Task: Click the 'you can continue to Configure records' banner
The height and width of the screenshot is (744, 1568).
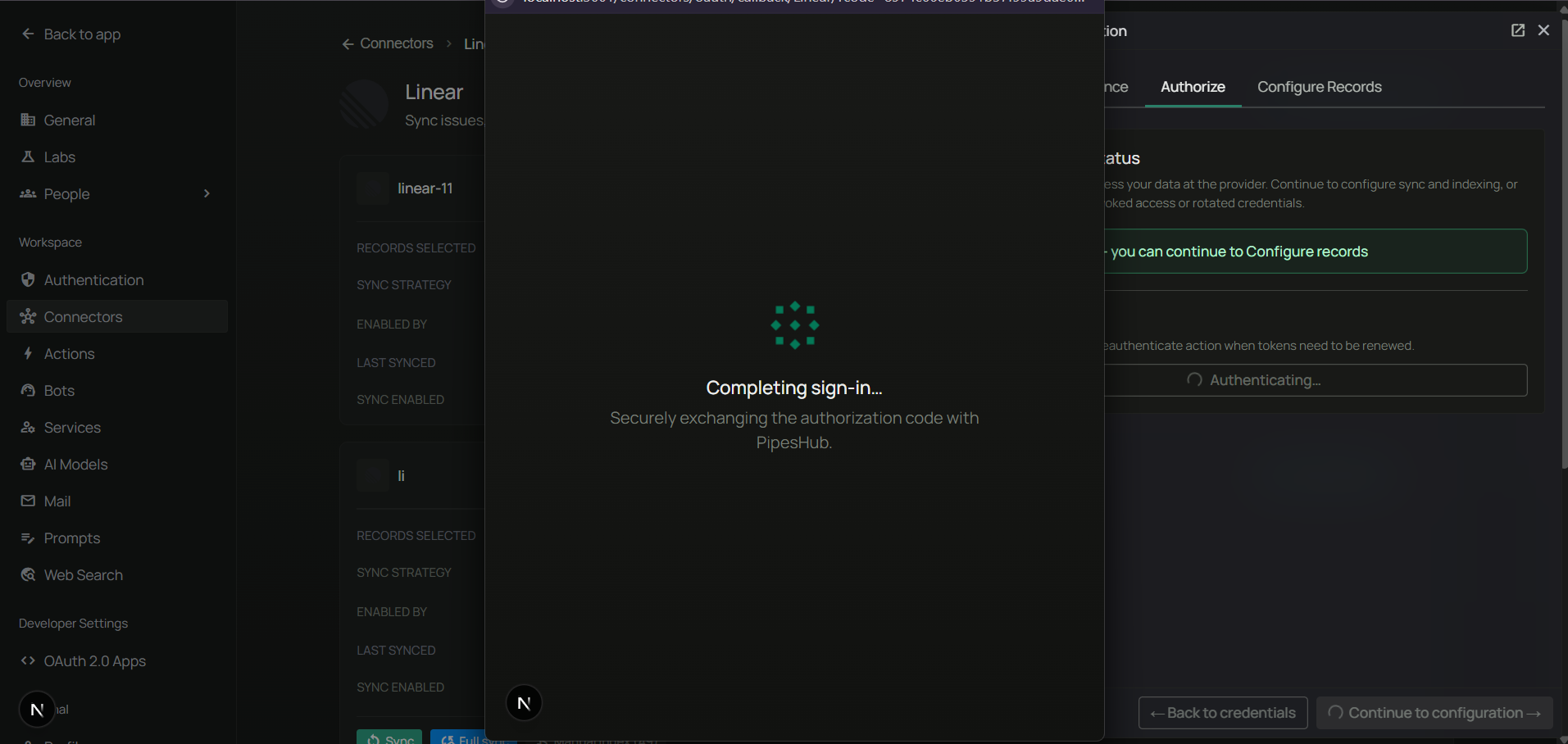Action: 1315,251
